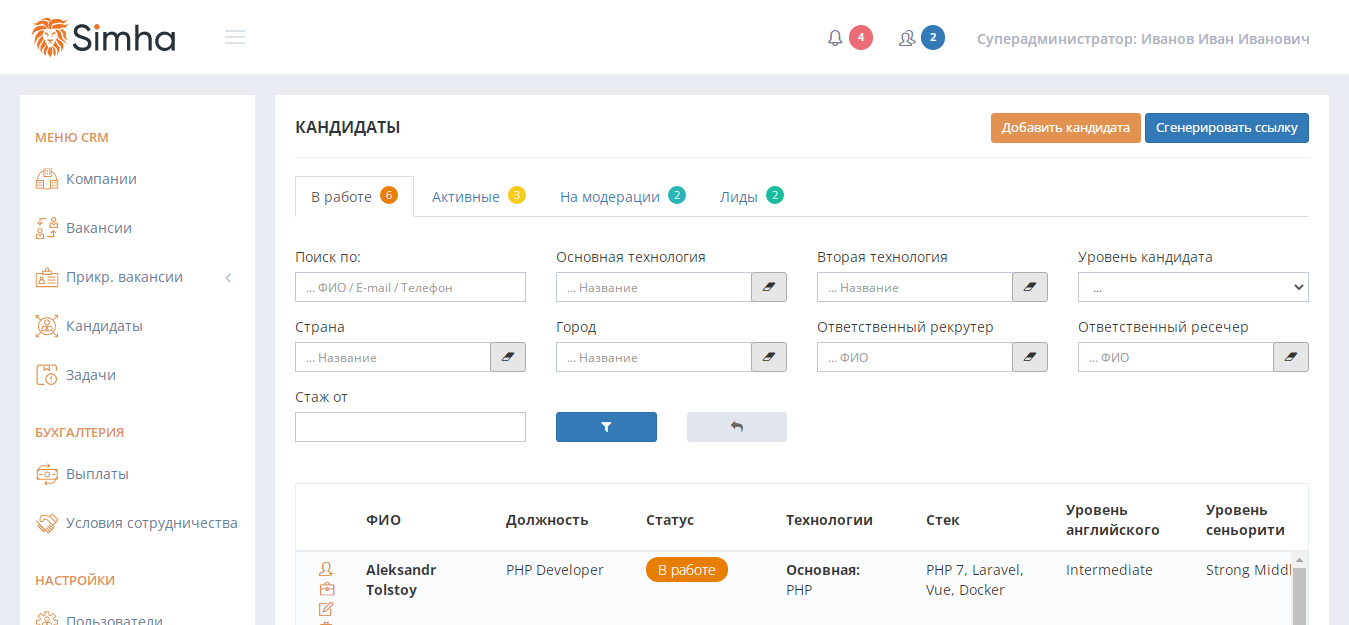Open the notifications bell icon
This screenshot has height=625, width=1349.
coord(835,38)
